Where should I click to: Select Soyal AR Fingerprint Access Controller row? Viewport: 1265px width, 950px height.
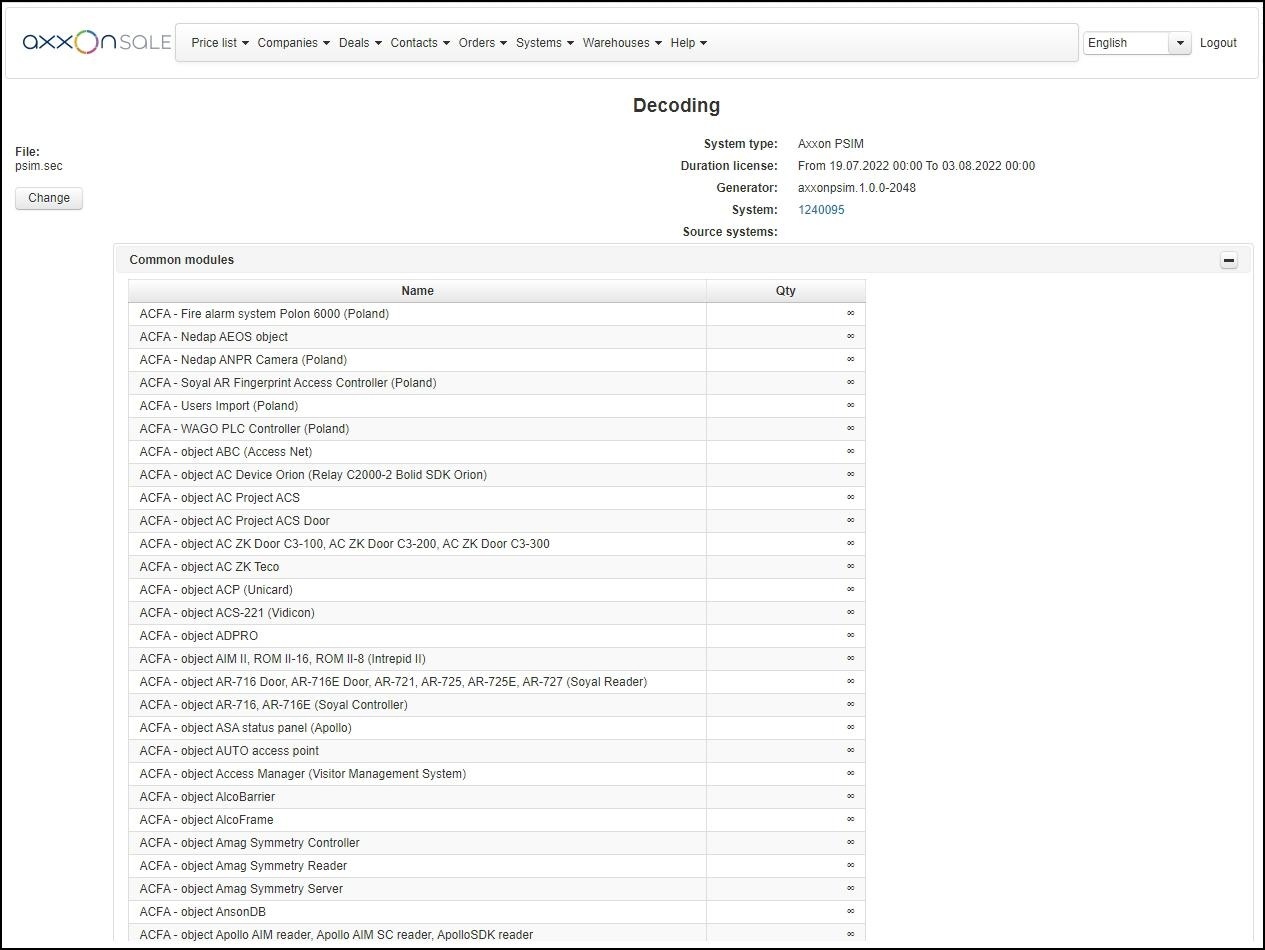point(497,383)
